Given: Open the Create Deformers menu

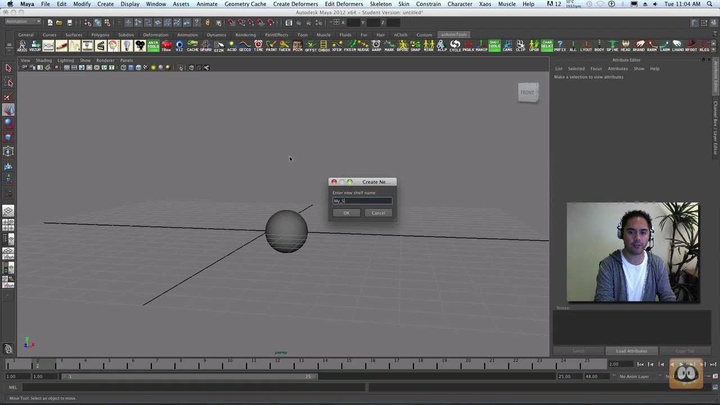Looking at the screenshot, I should pos(295,4).
